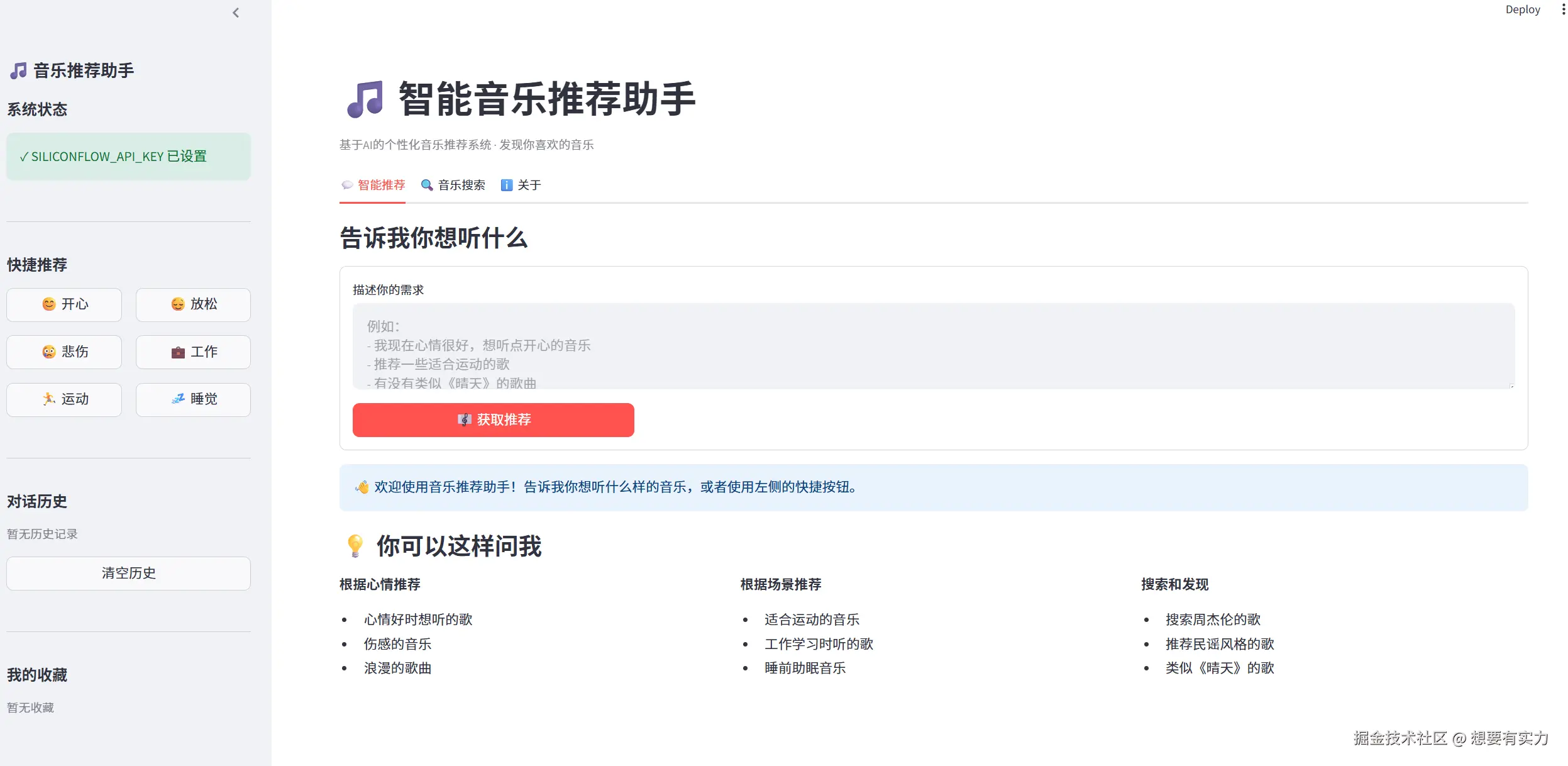1568x766 pixels.
Task: Open the three-dot app menu
Action: tap(1564, 9)
